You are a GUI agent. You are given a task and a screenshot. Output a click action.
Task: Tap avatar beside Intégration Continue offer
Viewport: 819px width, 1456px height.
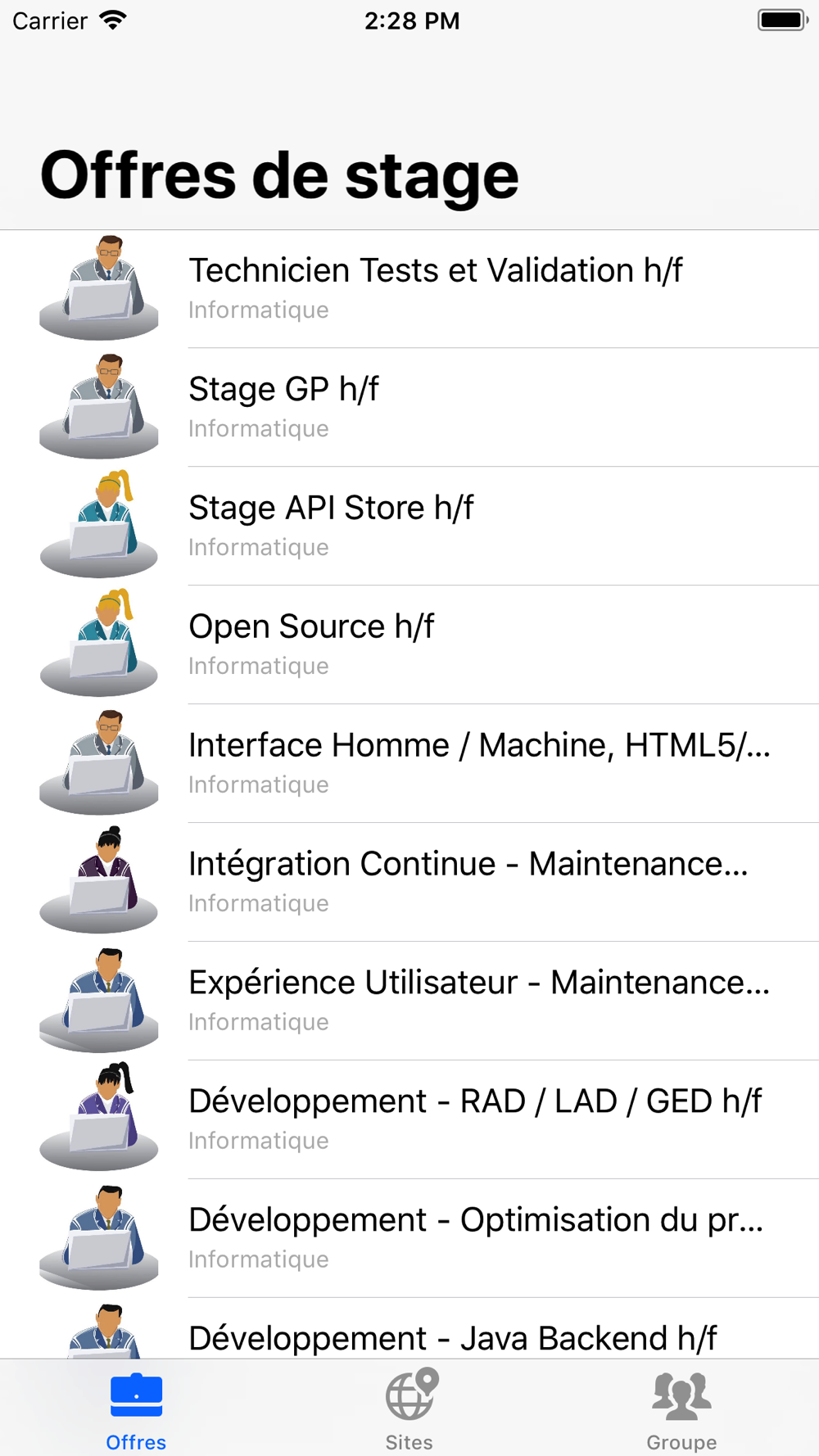pos(99,880)
